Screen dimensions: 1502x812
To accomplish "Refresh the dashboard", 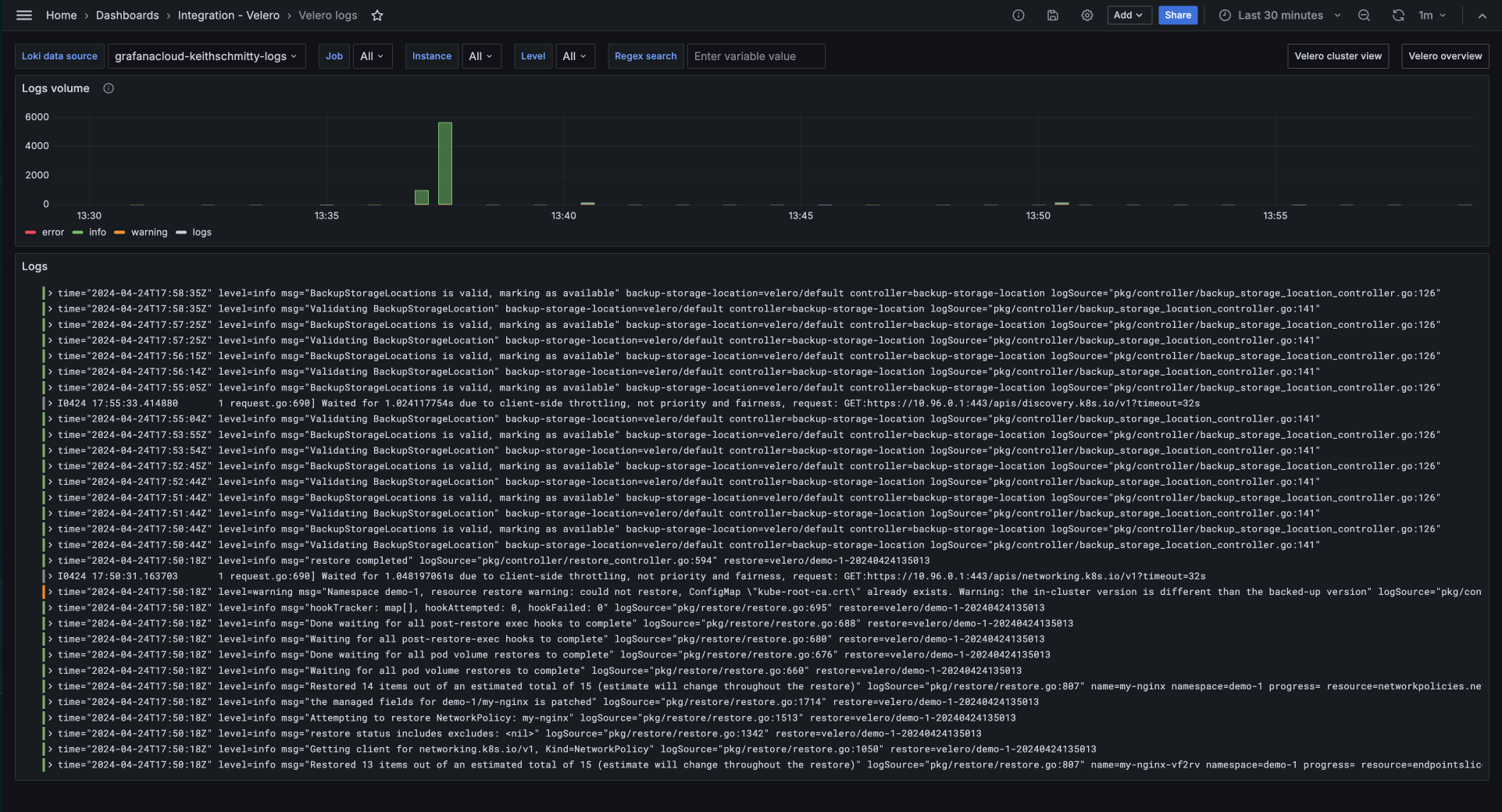I will pos(1398,16).
